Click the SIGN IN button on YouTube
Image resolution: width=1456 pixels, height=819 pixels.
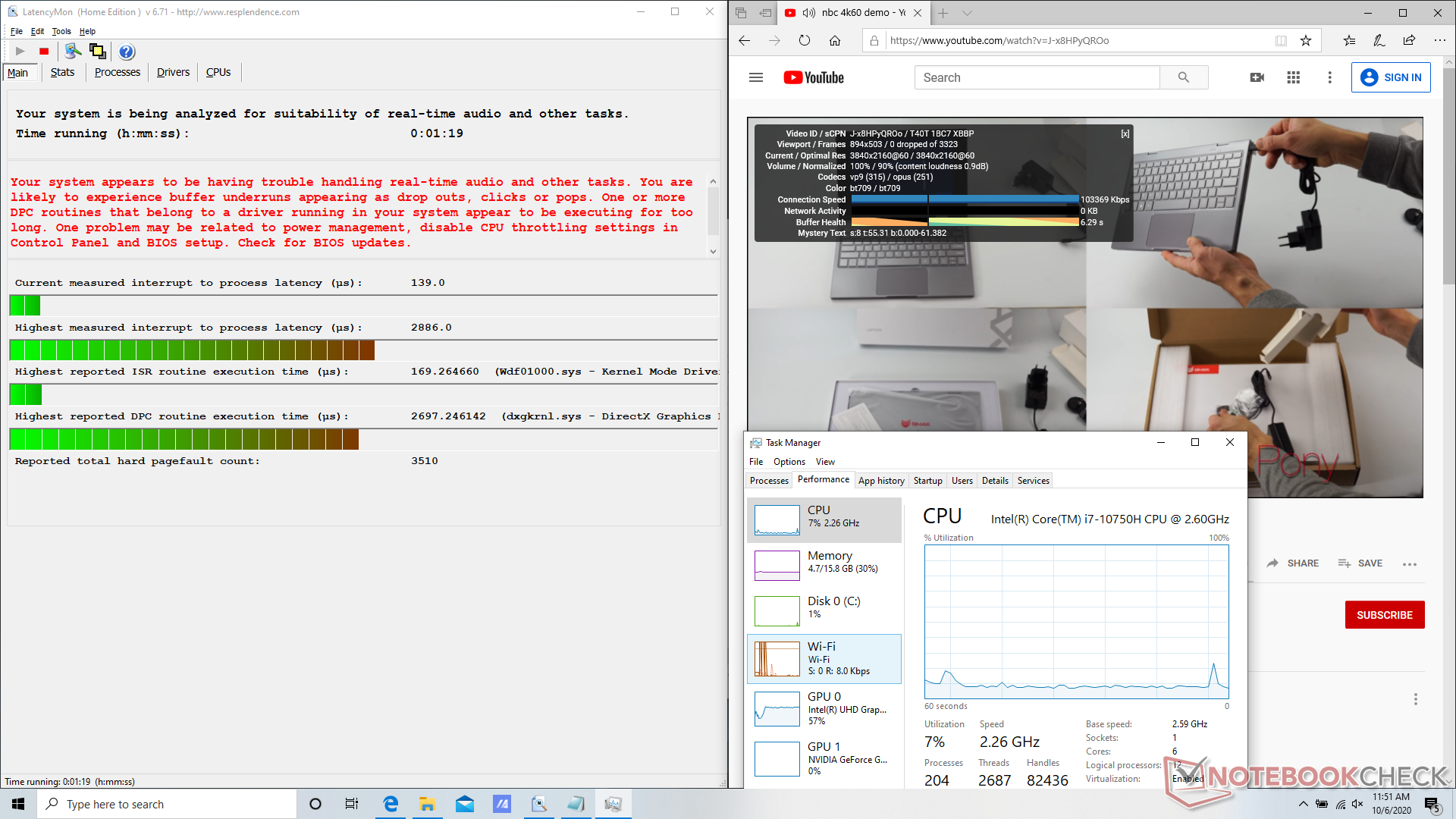point(1391,77)
